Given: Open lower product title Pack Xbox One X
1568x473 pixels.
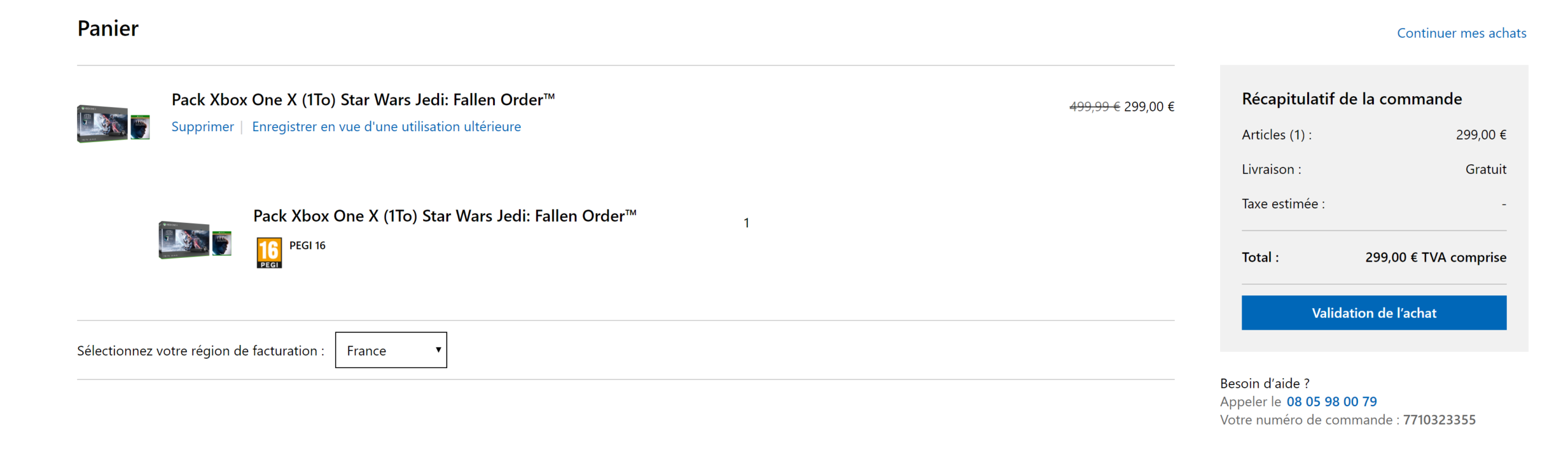Looking at the screenshot, I should [x=444, y=216].
